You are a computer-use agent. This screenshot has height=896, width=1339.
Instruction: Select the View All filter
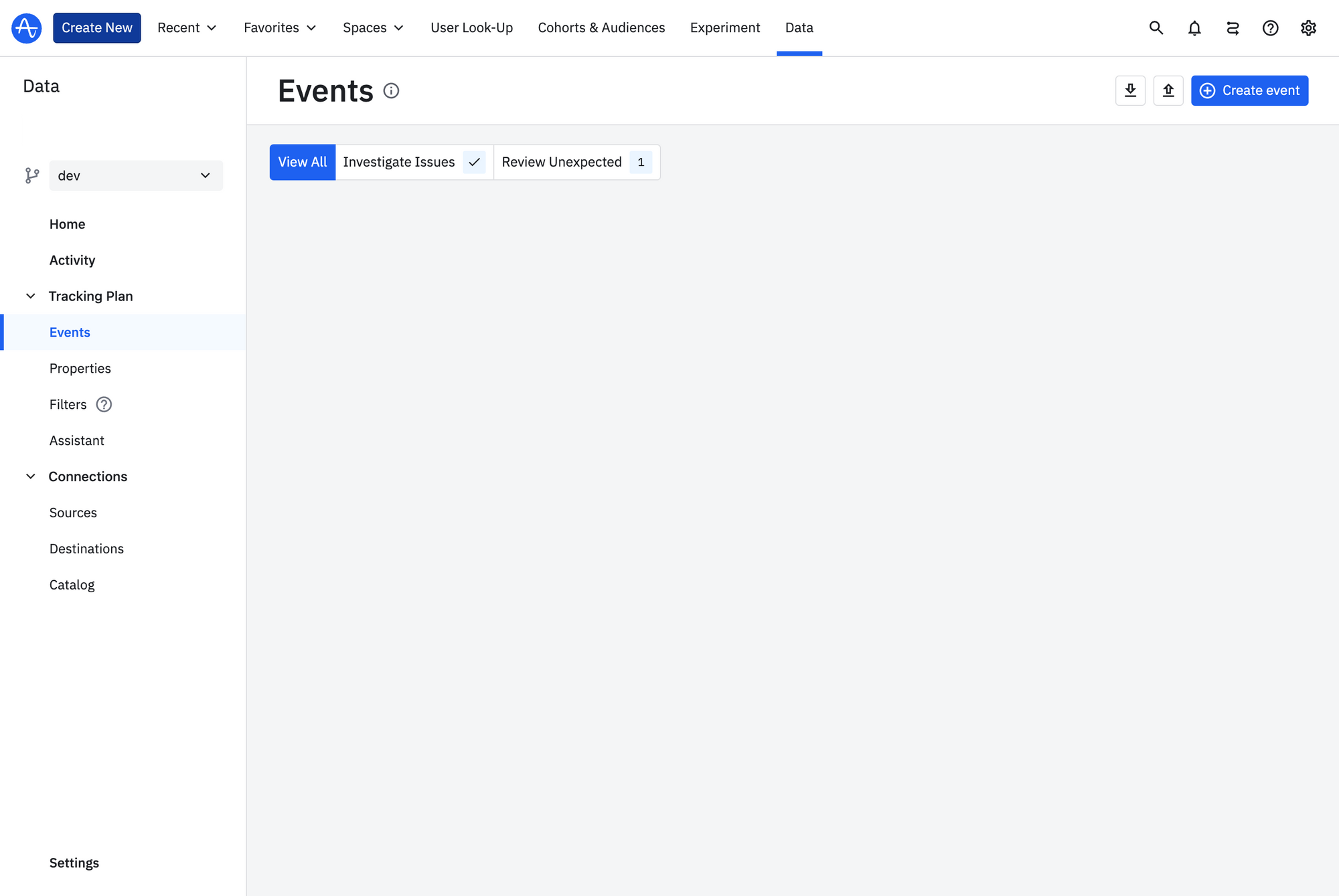302,162
